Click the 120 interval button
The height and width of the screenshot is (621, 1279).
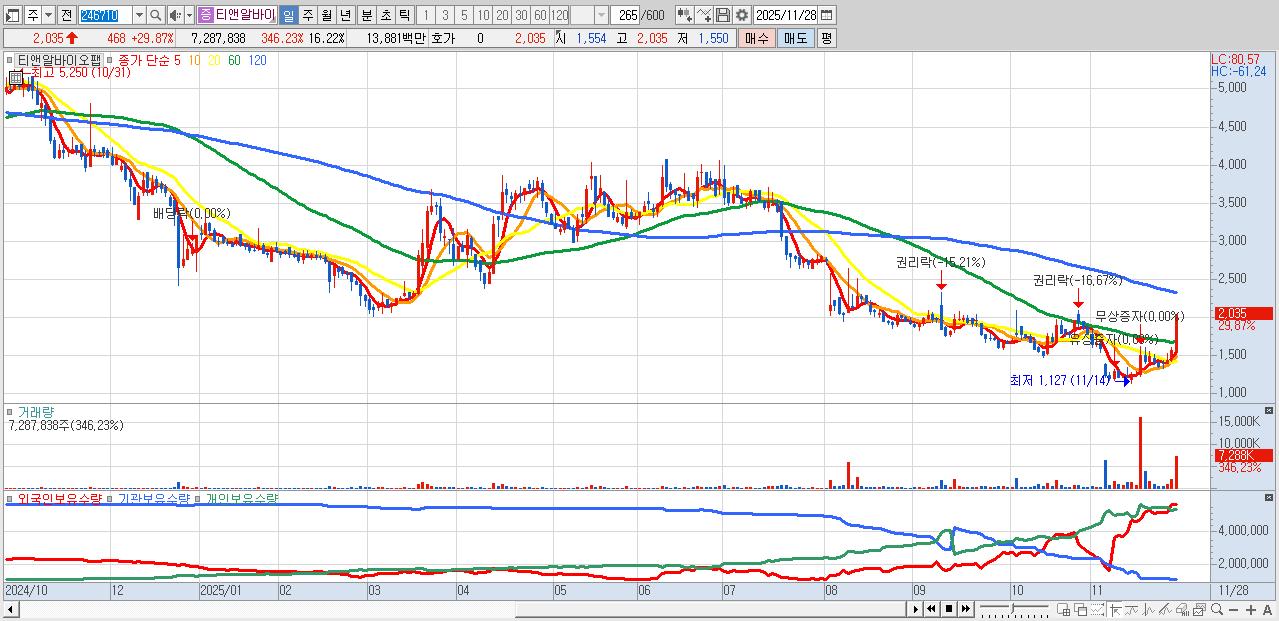click(559, 15)
